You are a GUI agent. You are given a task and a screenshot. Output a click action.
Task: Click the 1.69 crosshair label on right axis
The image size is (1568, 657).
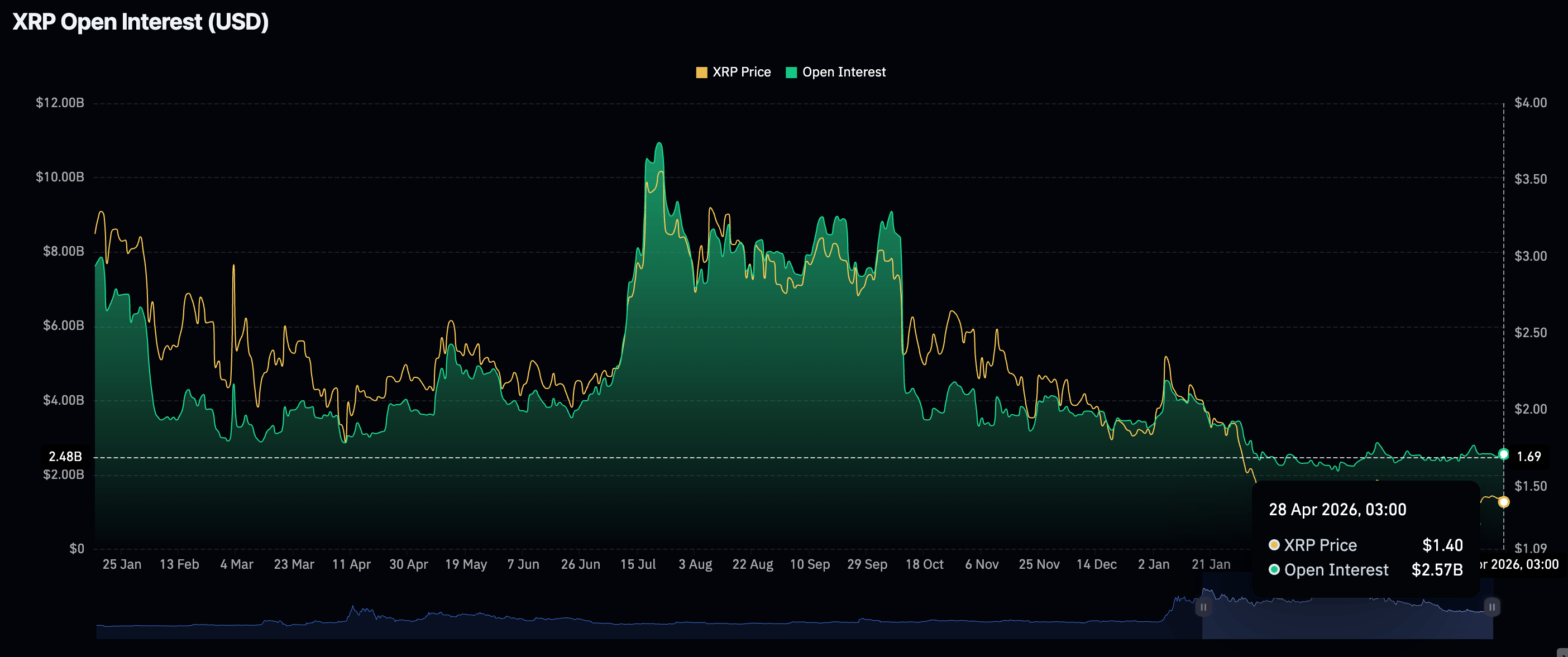tap(1528, 456)
